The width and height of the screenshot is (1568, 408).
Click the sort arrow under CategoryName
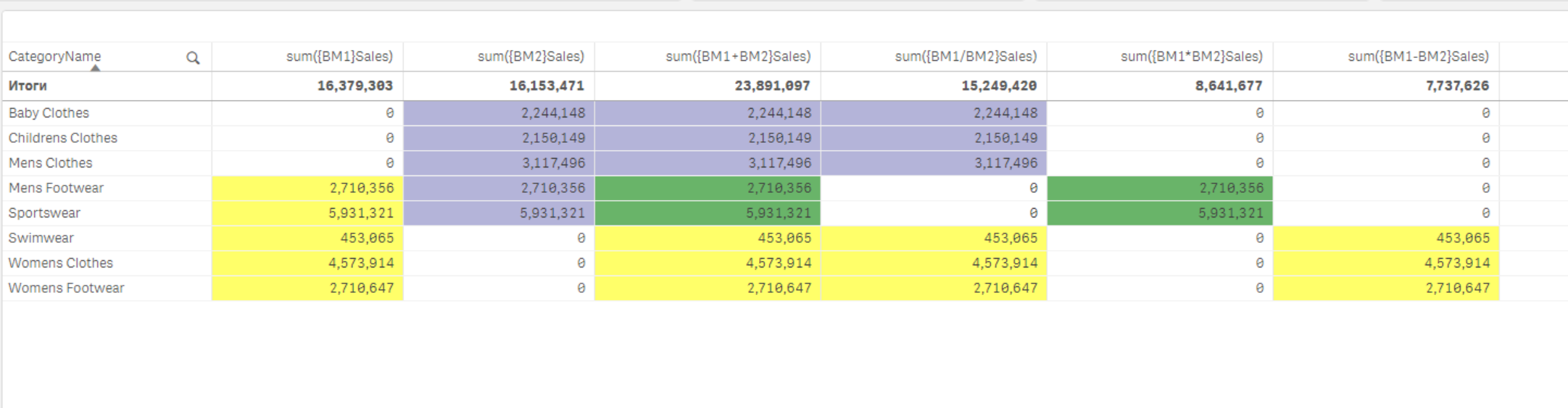pyautogui.click(x=95, y=68)
